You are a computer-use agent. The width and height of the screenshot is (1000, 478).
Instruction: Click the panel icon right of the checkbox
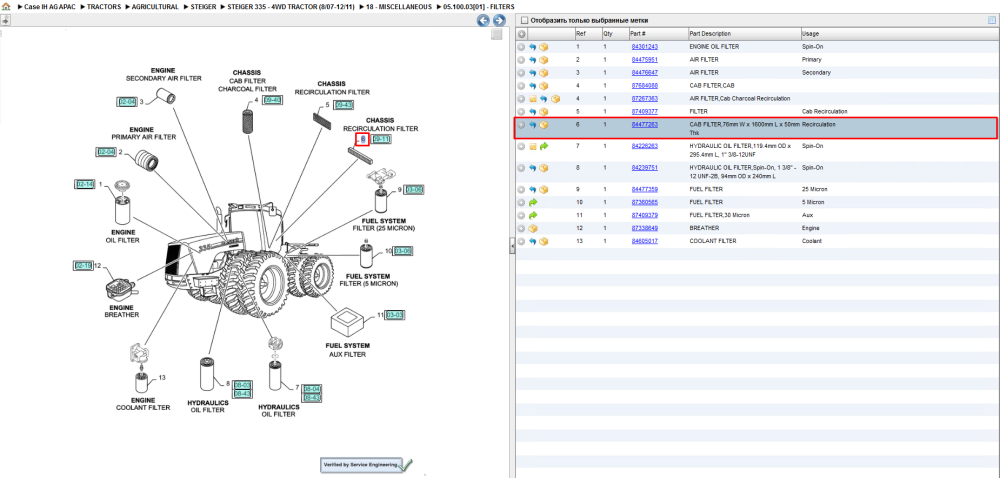[x=992, y=20]
